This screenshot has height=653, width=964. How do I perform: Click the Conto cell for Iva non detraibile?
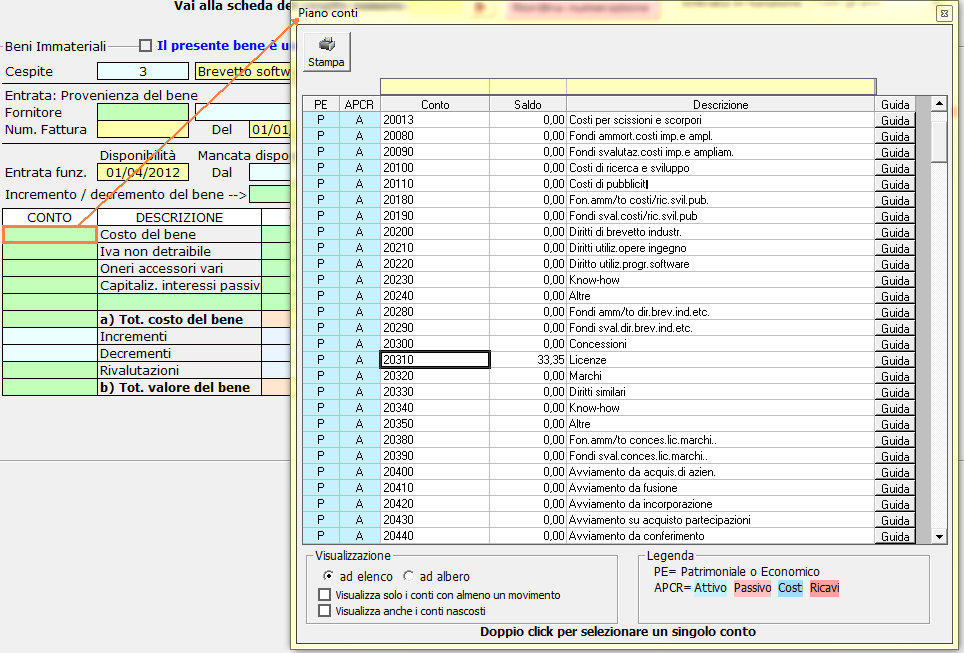pyautogui.click(x=50, y=251)
